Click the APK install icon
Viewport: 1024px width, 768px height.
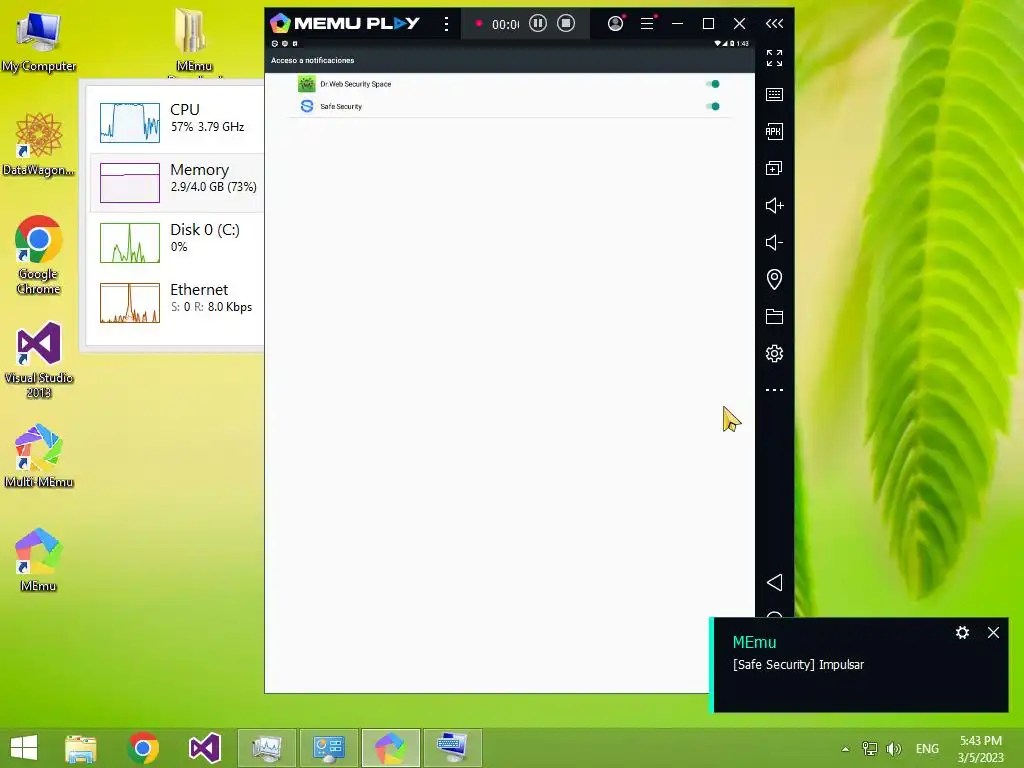click(774, 131)
